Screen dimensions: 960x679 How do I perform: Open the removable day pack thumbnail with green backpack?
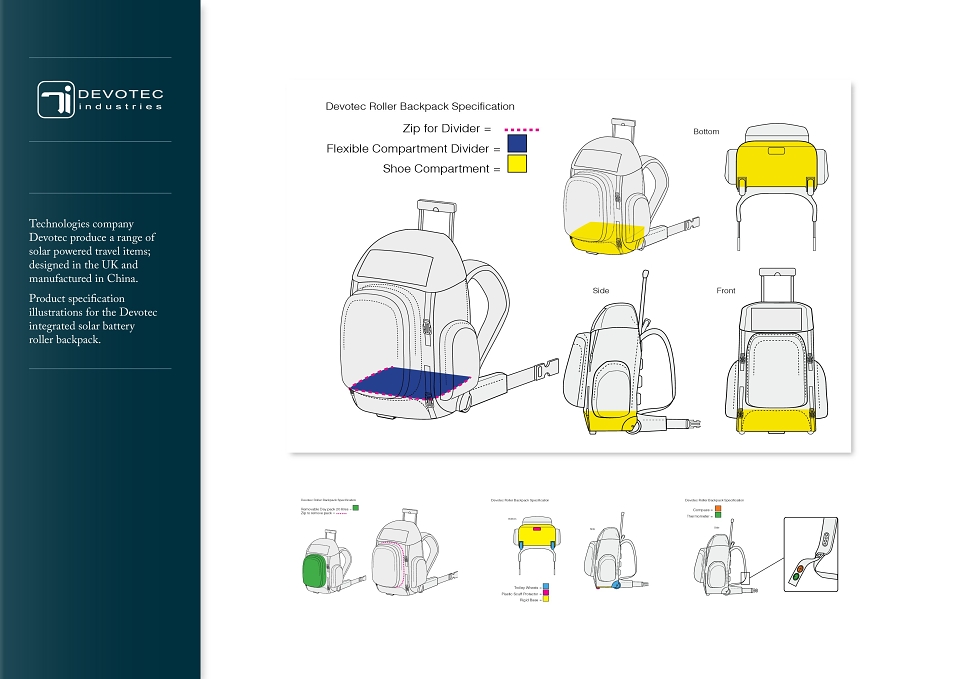380,547
